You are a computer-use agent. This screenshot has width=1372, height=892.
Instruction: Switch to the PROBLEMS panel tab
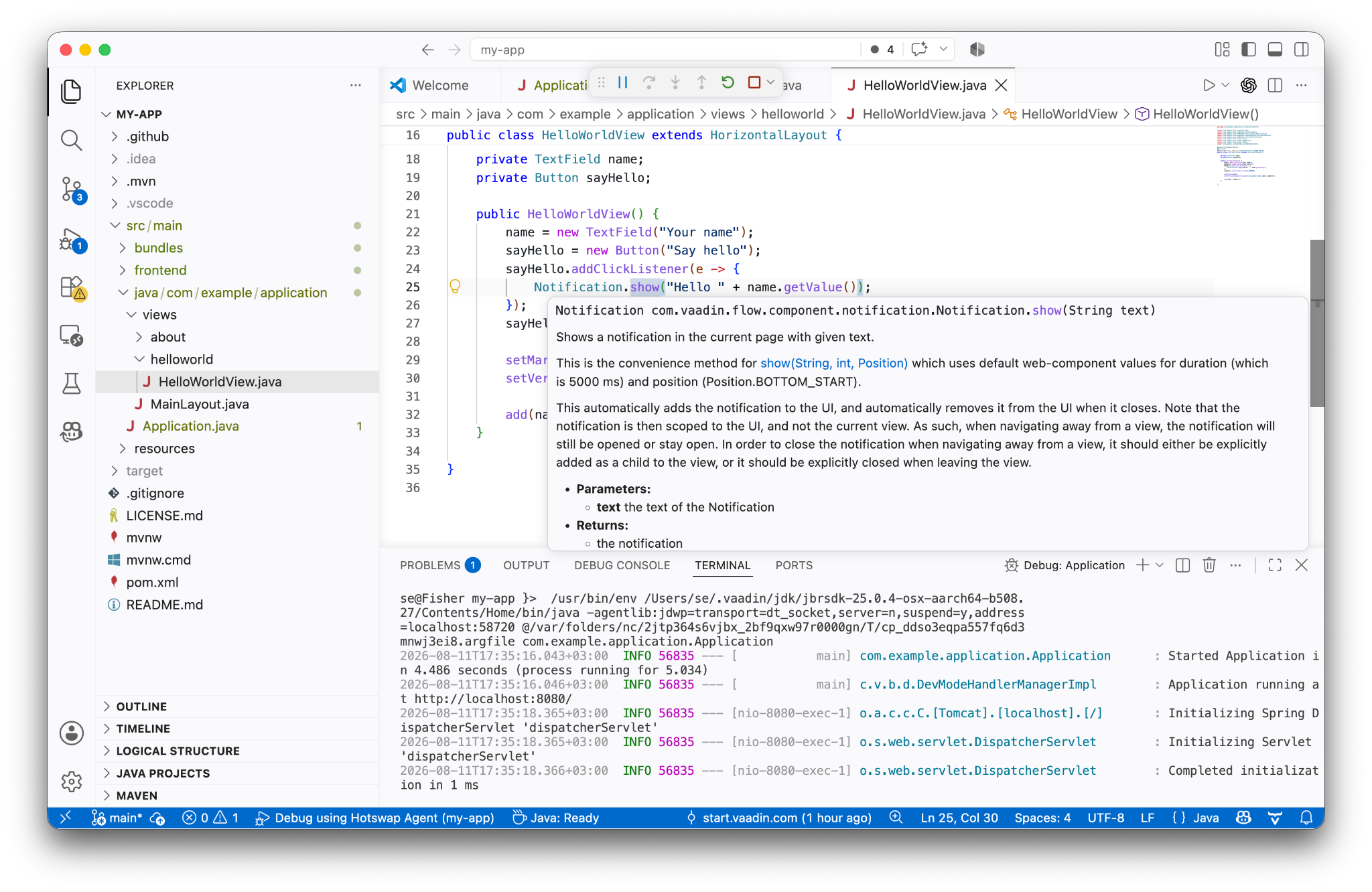click(439, 565)
